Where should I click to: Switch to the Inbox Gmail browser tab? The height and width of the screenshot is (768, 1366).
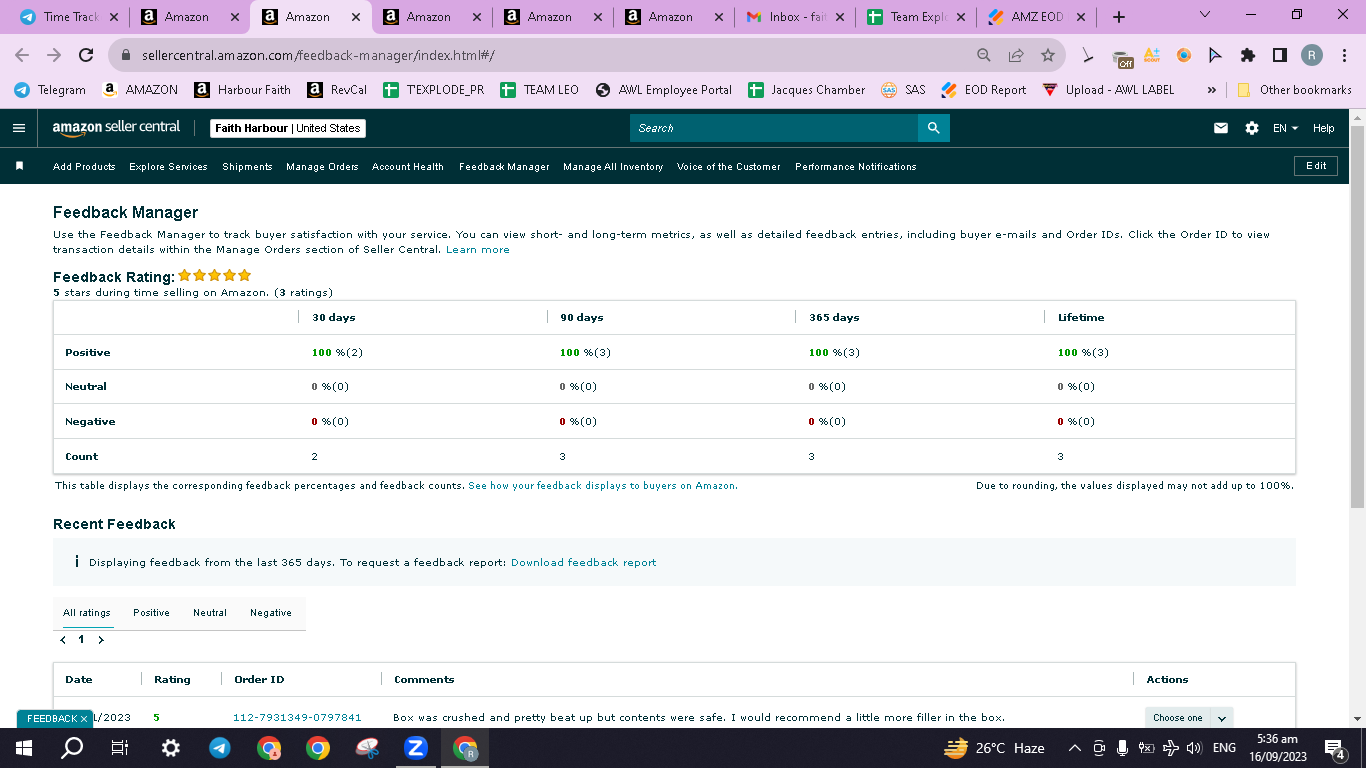(x=795, y=17)
